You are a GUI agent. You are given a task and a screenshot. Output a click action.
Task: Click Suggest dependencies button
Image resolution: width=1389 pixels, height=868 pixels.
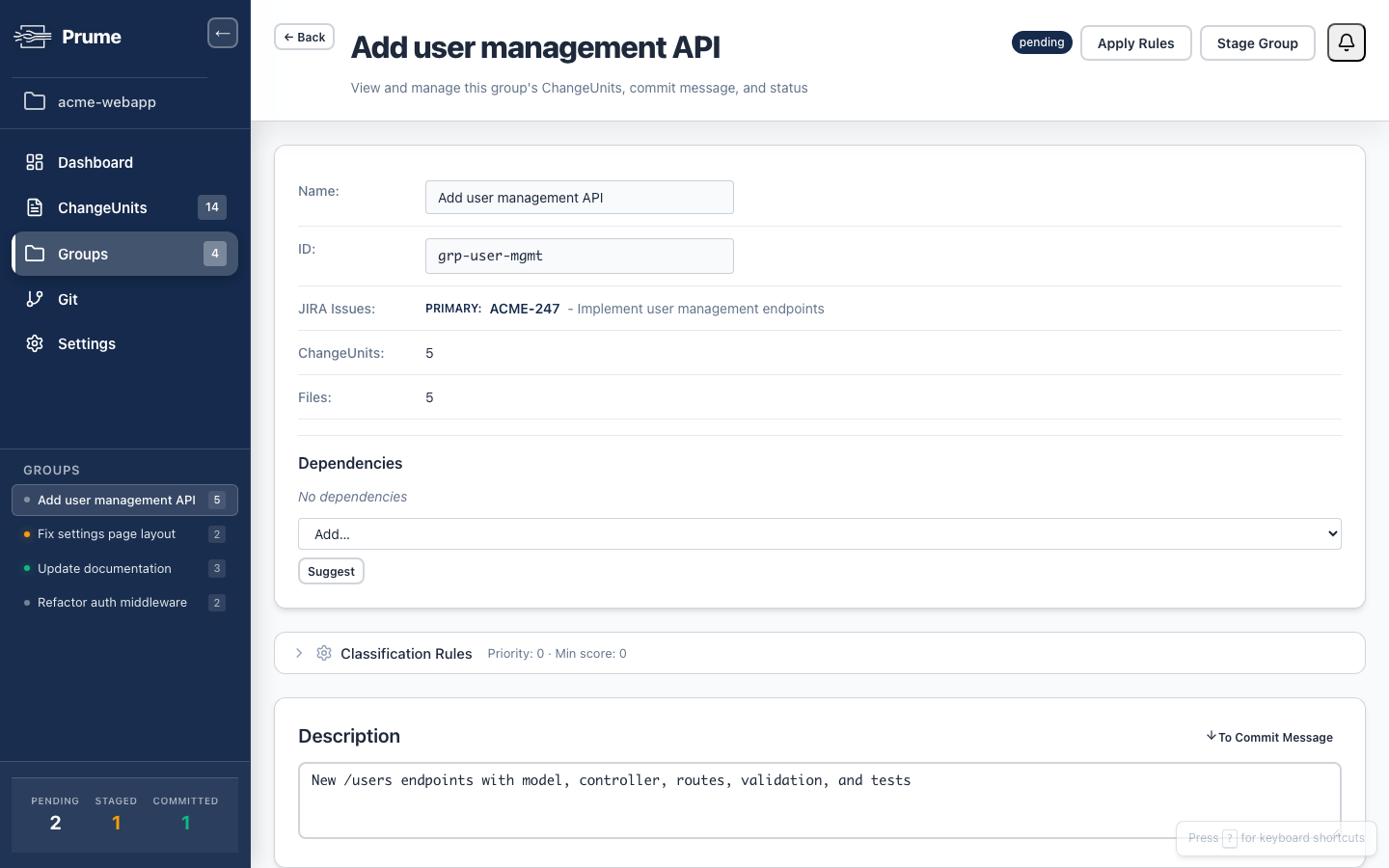pyautogui.click(x=331, y=571)
